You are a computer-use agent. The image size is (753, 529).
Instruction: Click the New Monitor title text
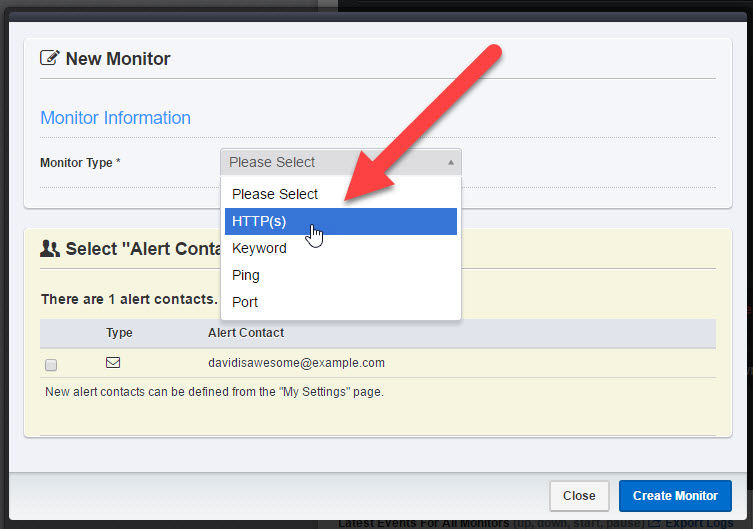tap(118, 59)
